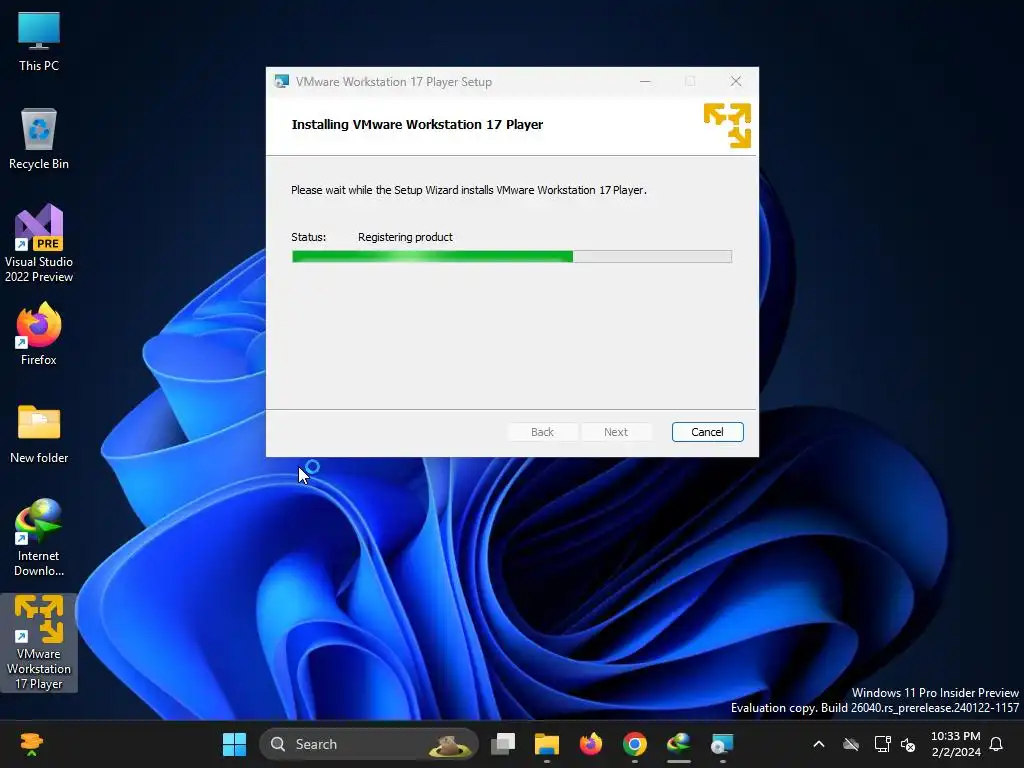Launch Google Chrome from the taskbar
This screenshot has width=1024, height=768.
(634, 744)
